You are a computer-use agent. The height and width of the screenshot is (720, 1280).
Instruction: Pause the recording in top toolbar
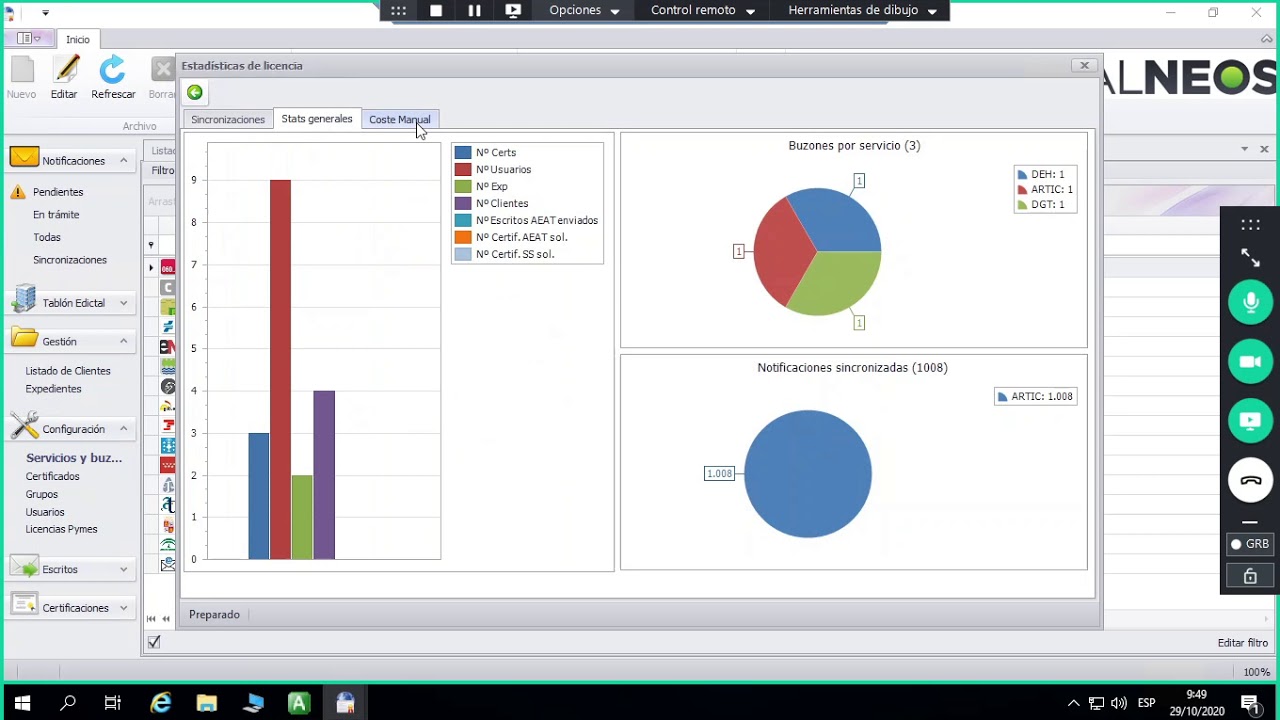474,10
